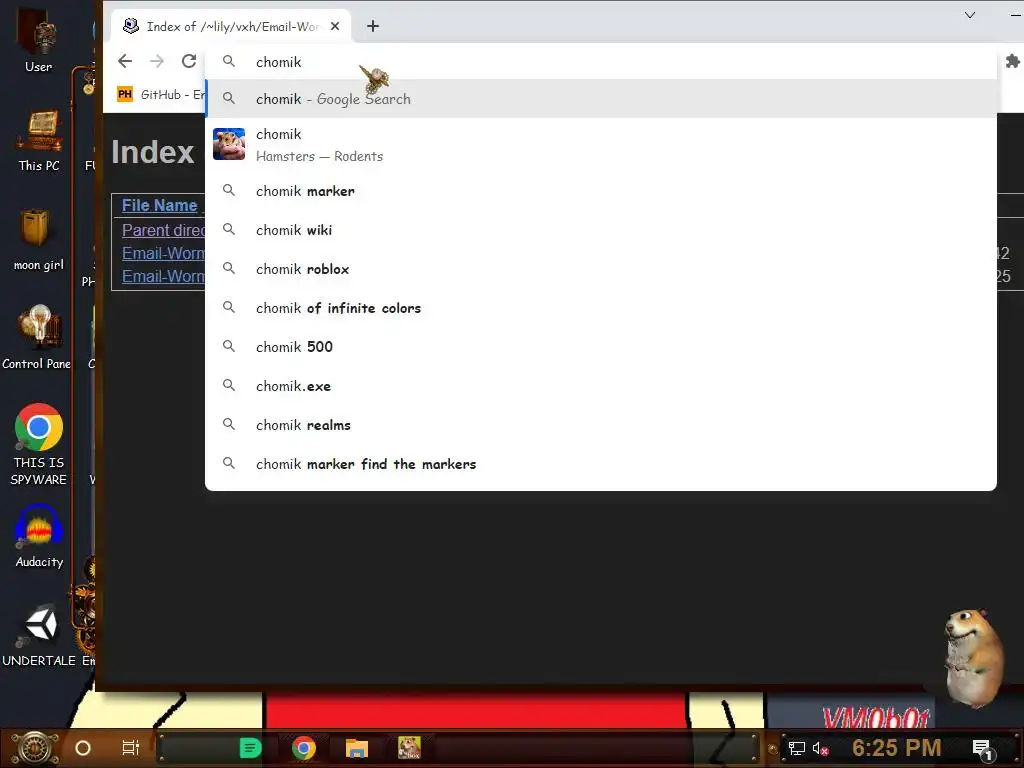Pick the chomik roblox suggestion
1024x768 pixels.
tap(601, 269)
